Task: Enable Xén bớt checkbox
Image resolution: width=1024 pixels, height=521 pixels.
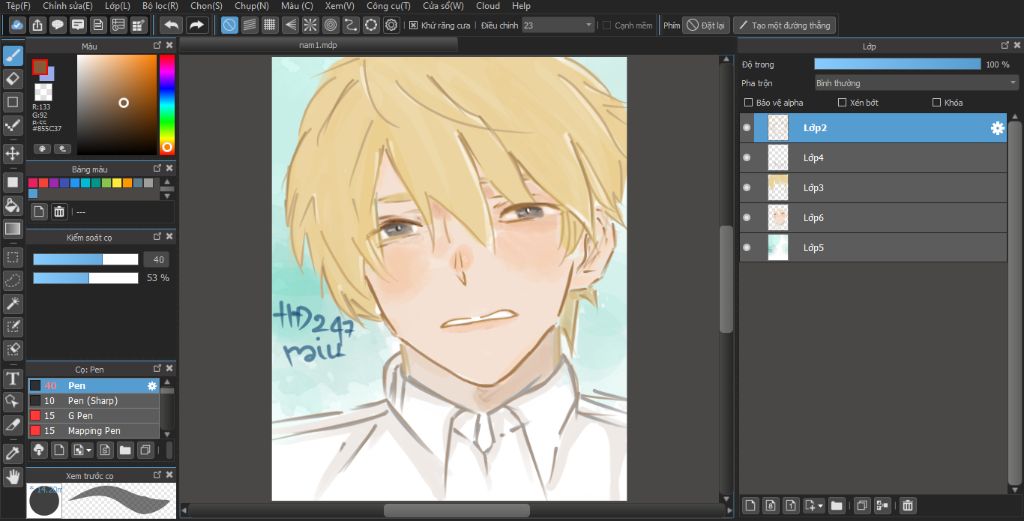Action: point(842,103)
